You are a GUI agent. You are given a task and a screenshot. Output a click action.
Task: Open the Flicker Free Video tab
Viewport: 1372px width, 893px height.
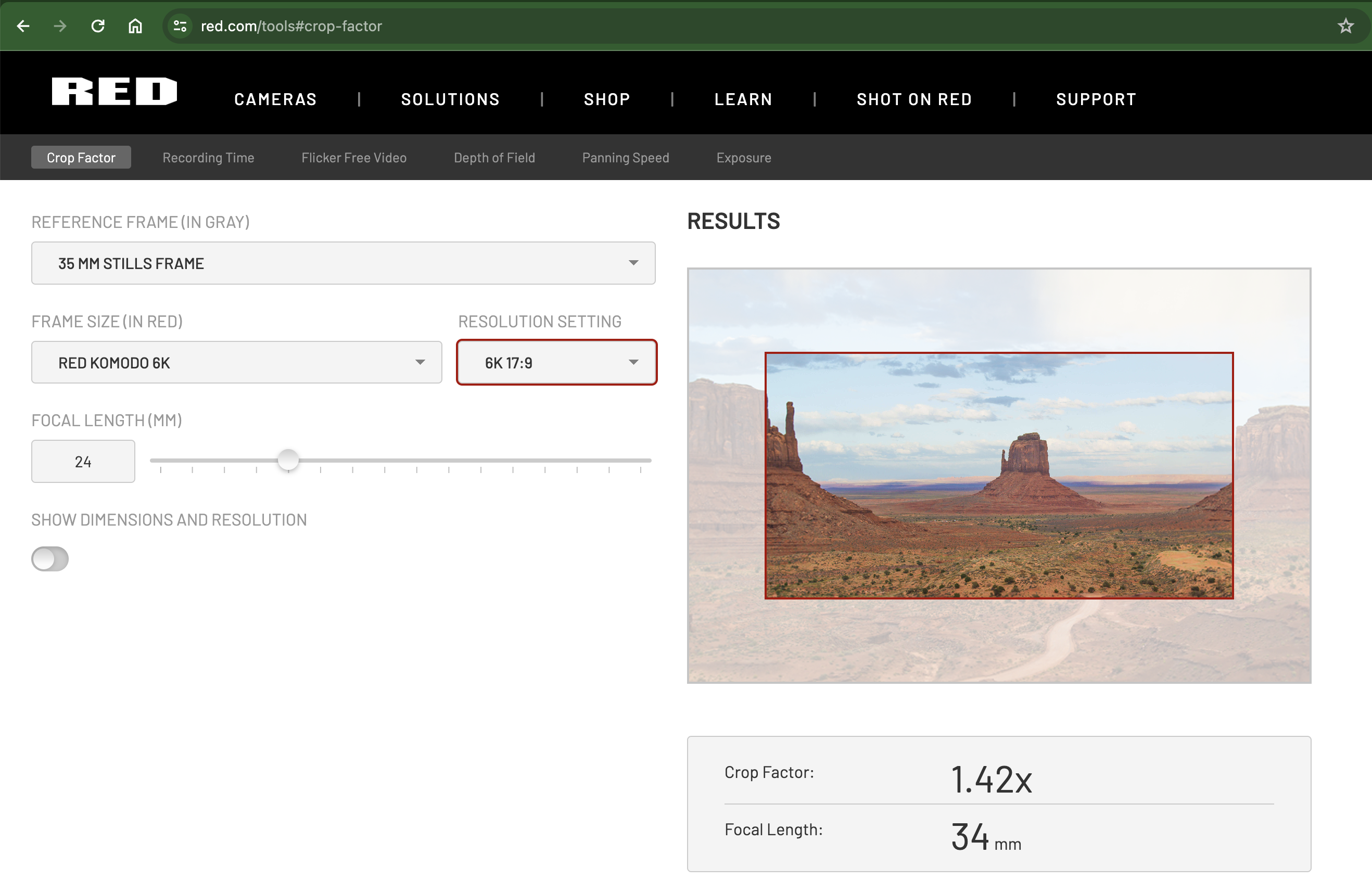click(353, 157)
